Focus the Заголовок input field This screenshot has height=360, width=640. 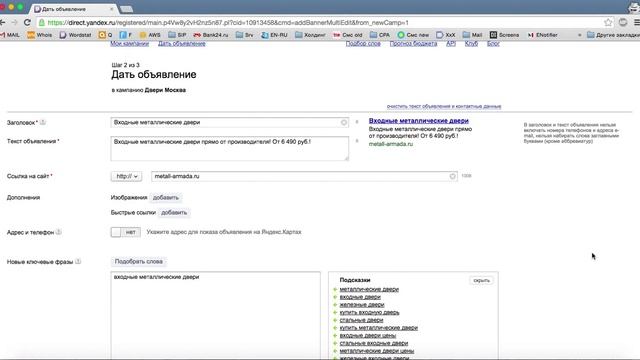click(229, 122)
